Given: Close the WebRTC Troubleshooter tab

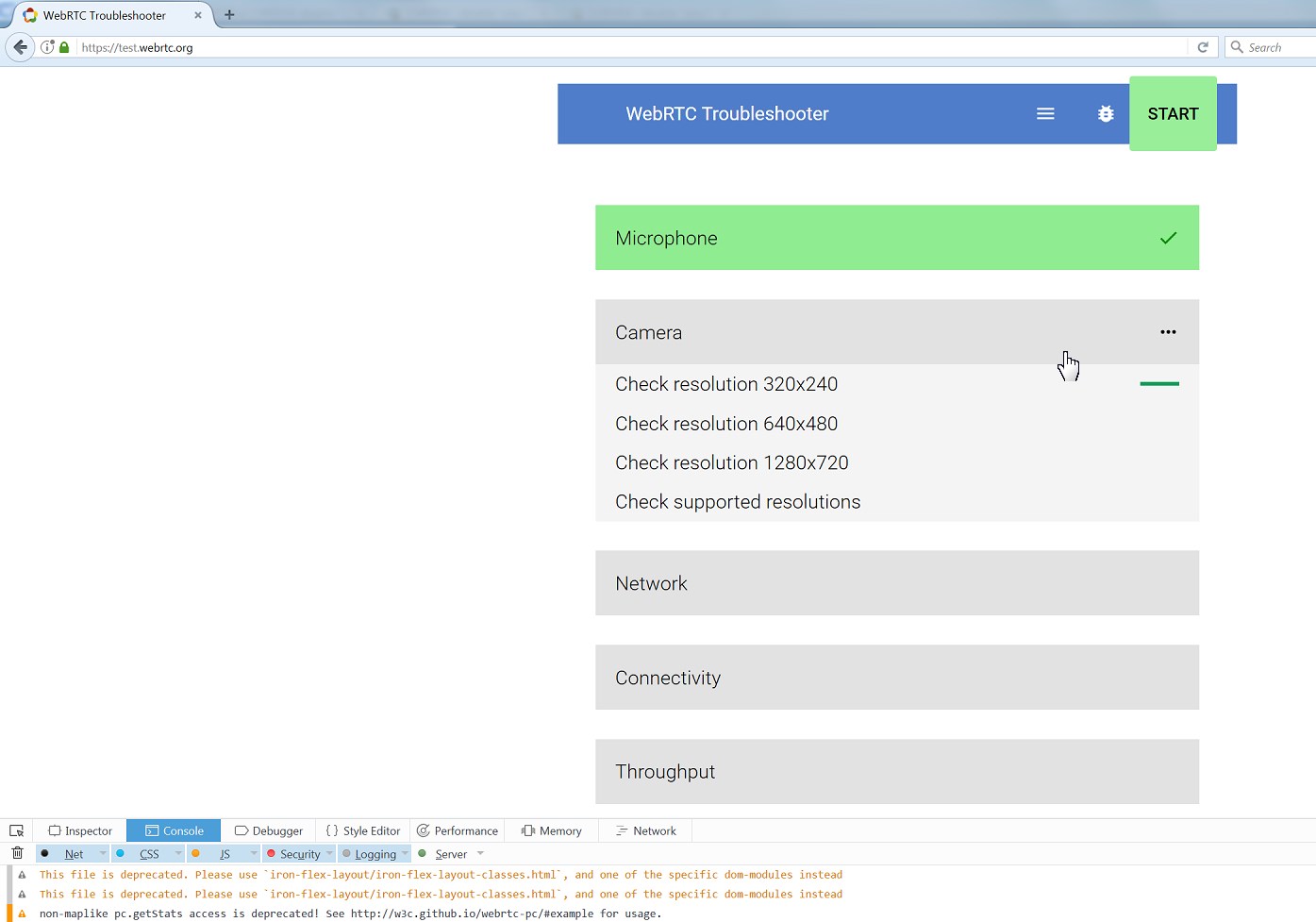Looking at the screenshot, I should click(x=198, y=15).
